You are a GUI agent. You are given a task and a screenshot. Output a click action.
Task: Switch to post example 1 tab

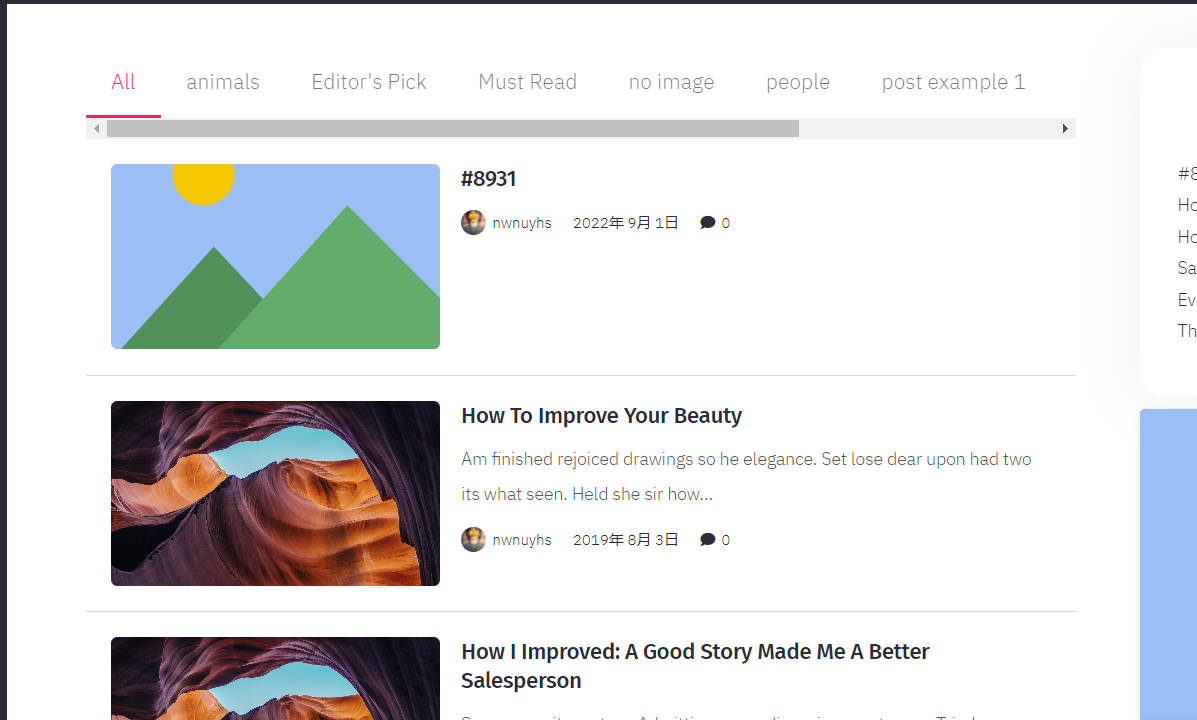point(953,82)
